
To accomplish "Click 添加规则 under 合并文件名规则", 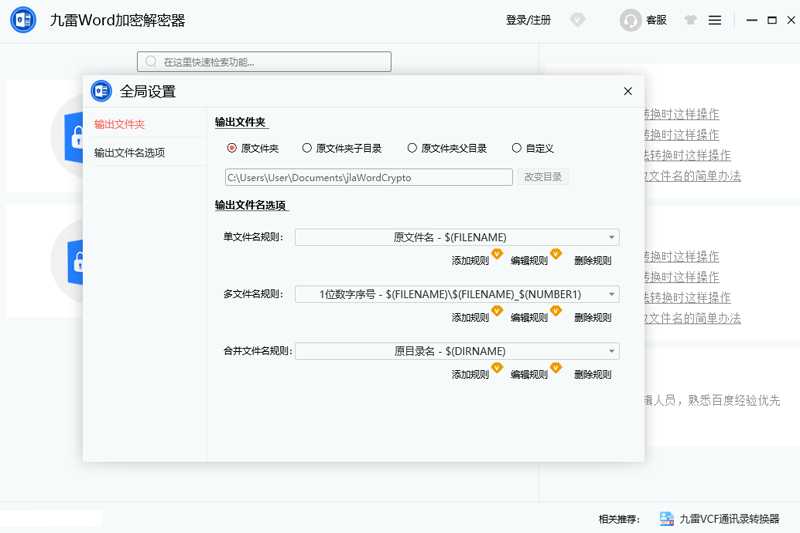I will (470, 375).
